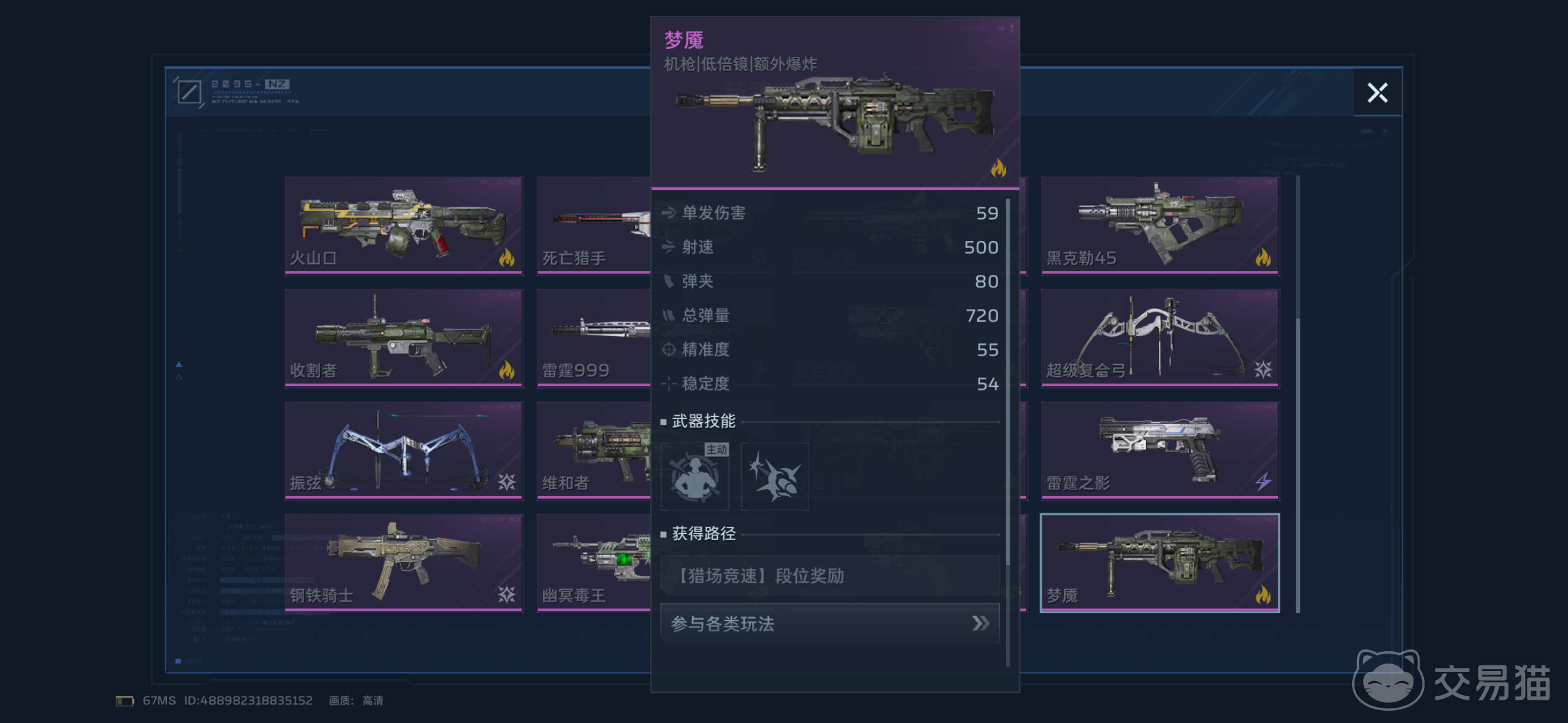Tap the active skill icon marked 主动
The height and width of the screenshot is (723, 1568).
[694, 476]
